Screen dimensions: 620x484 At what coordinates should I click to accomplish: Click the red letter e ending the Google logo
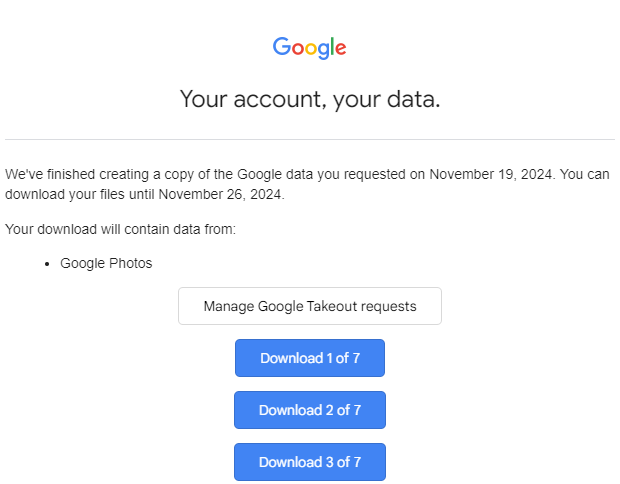[340, 48]
